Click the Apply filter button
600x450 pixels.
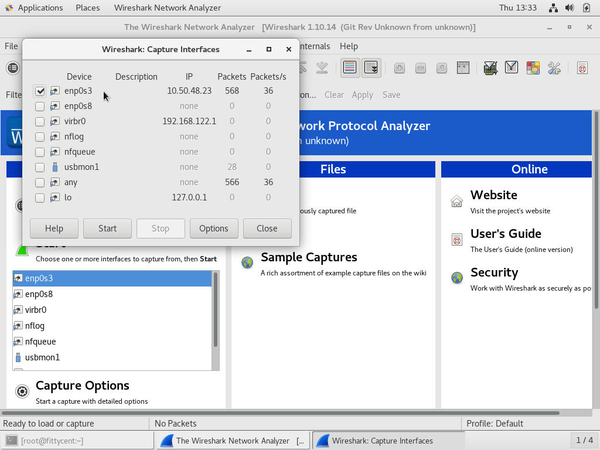pyautogui.click(x=362, y=95)
